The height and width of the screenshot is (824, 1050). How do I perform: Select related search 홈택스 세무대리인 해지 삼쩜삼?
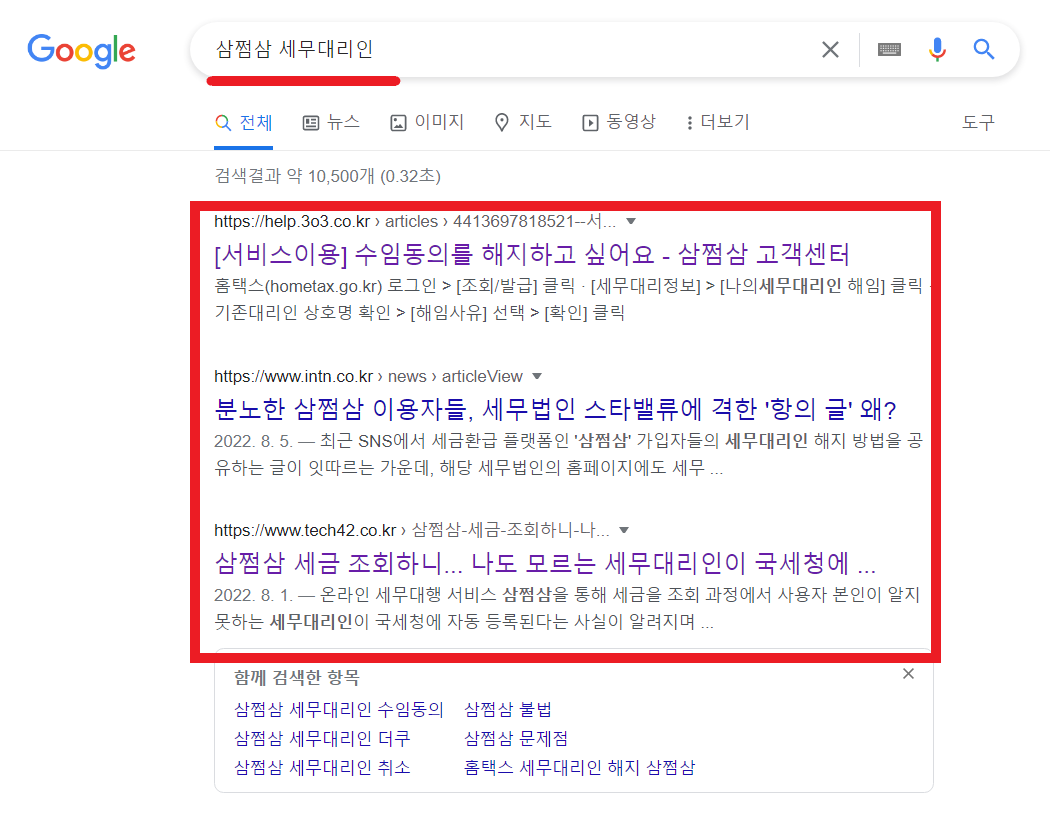580,767
